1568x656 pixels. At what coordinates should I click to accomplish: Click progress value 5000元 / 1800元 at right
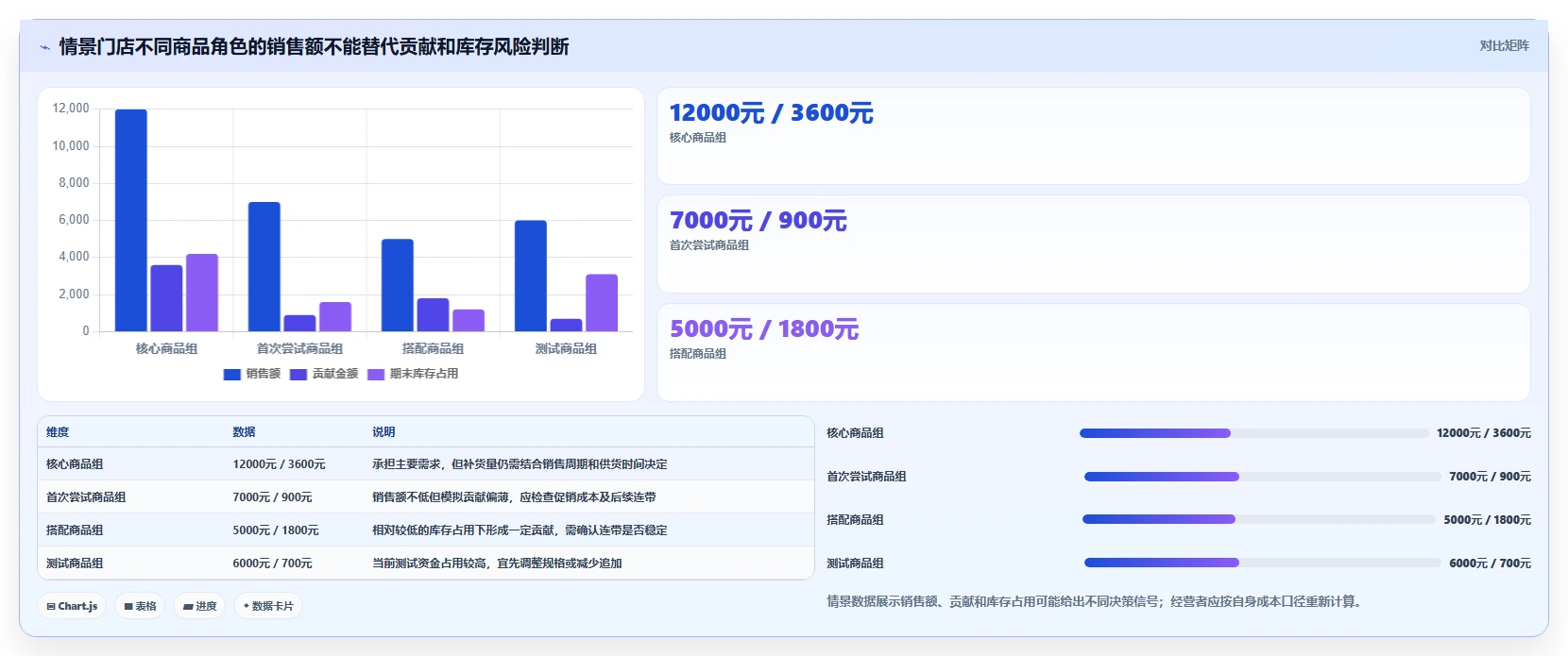1488,520
